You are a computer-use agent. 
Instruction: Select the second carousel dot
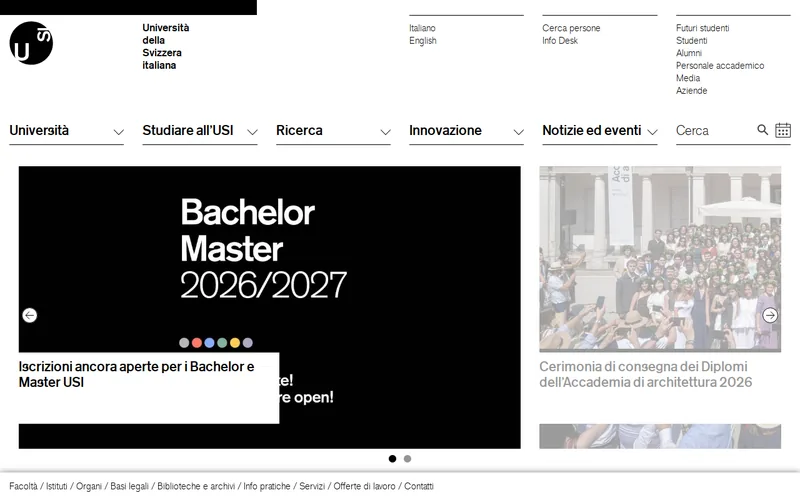[407, 459]
